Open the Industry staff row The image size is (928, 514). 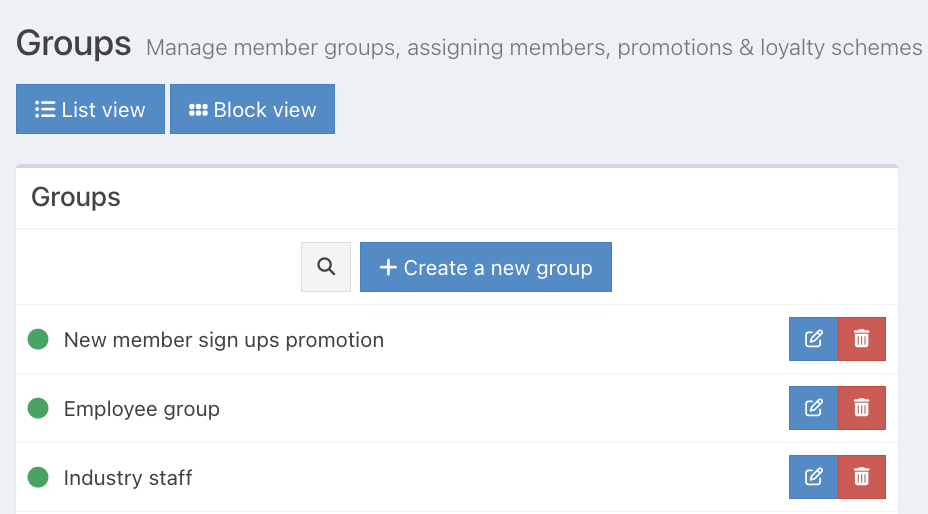(128, 478)
